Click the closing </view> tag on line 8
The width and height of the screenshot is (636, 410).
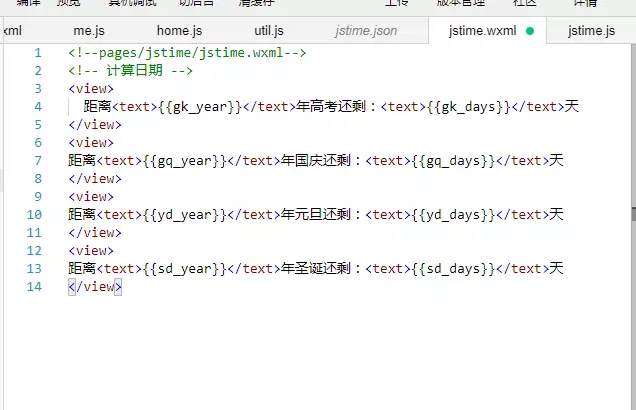95,178
